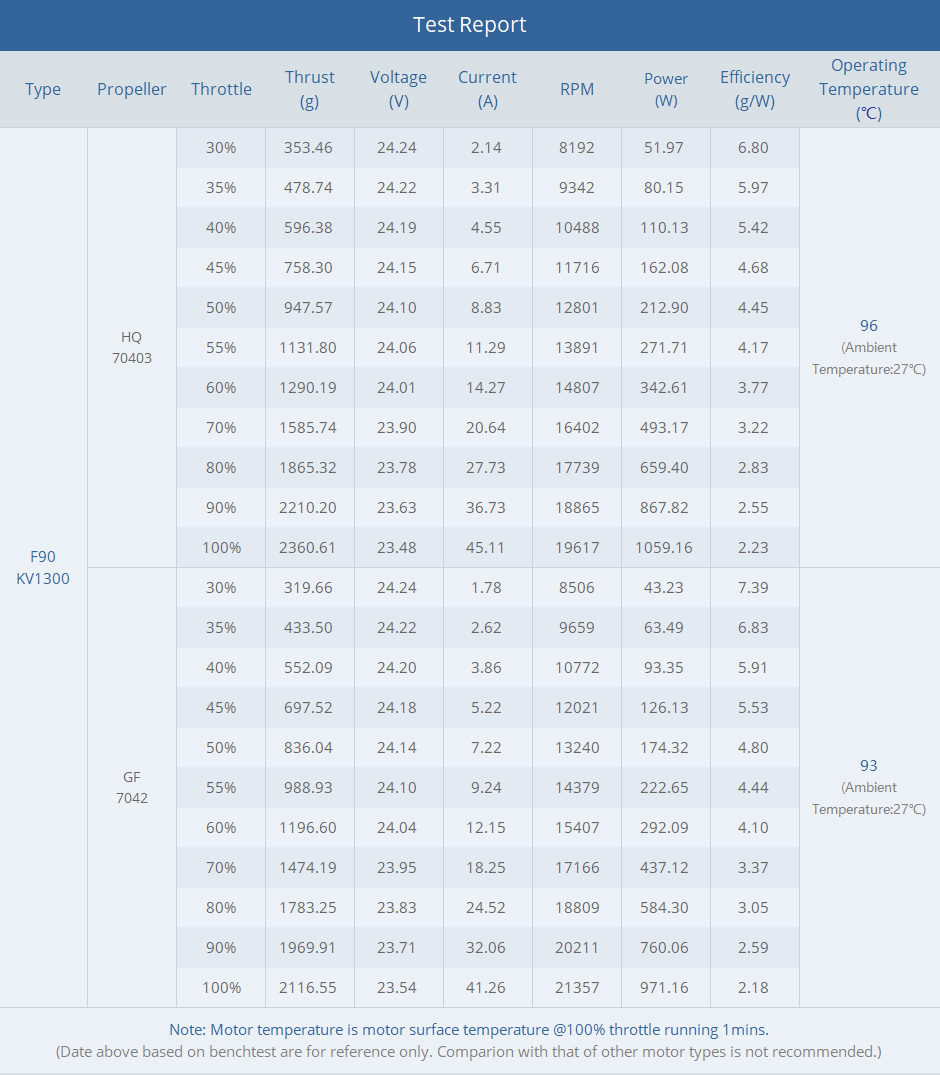Click the 1059.16 power value

[x=664, y=547]
